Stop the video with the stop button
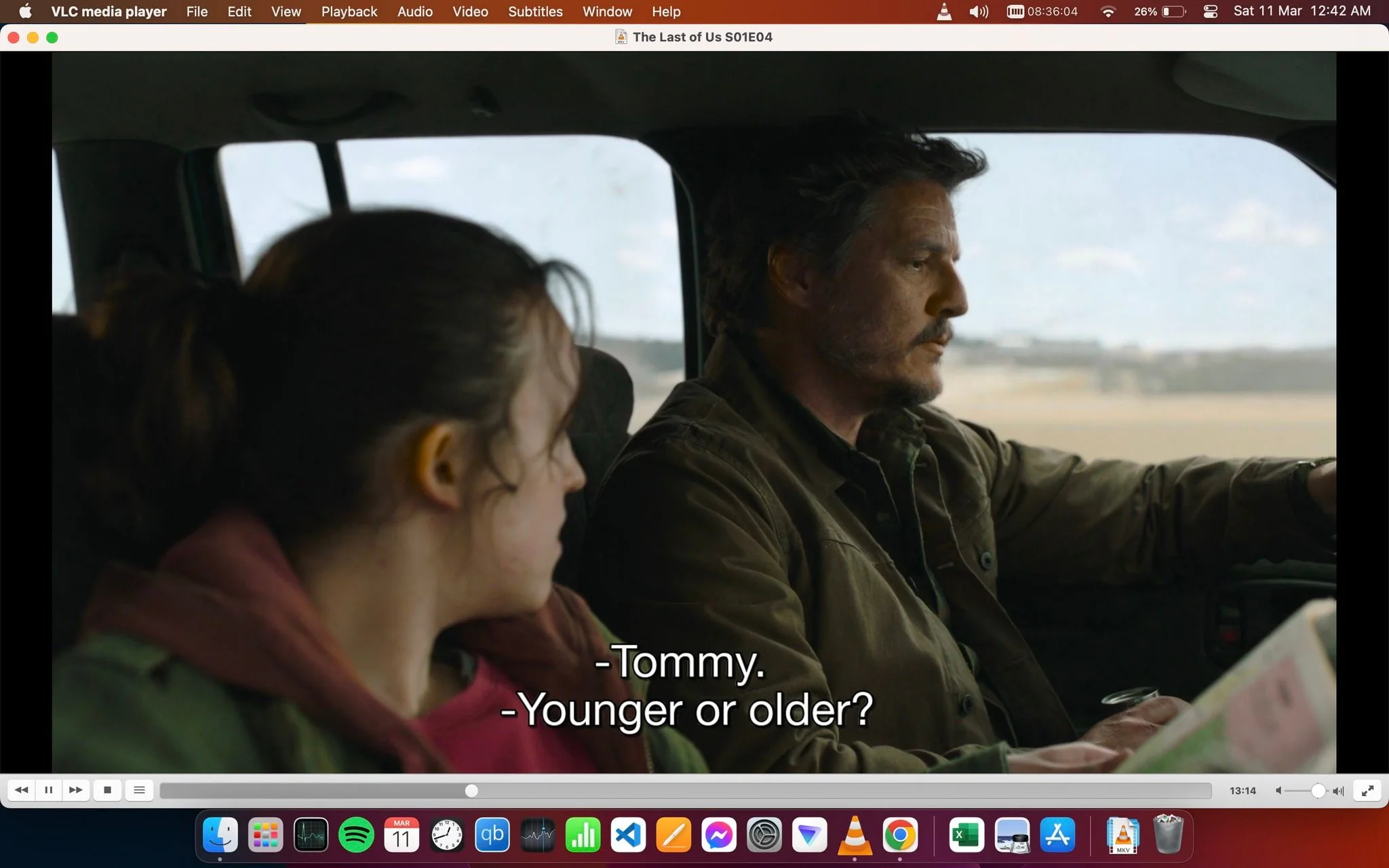 pos(107,790)
